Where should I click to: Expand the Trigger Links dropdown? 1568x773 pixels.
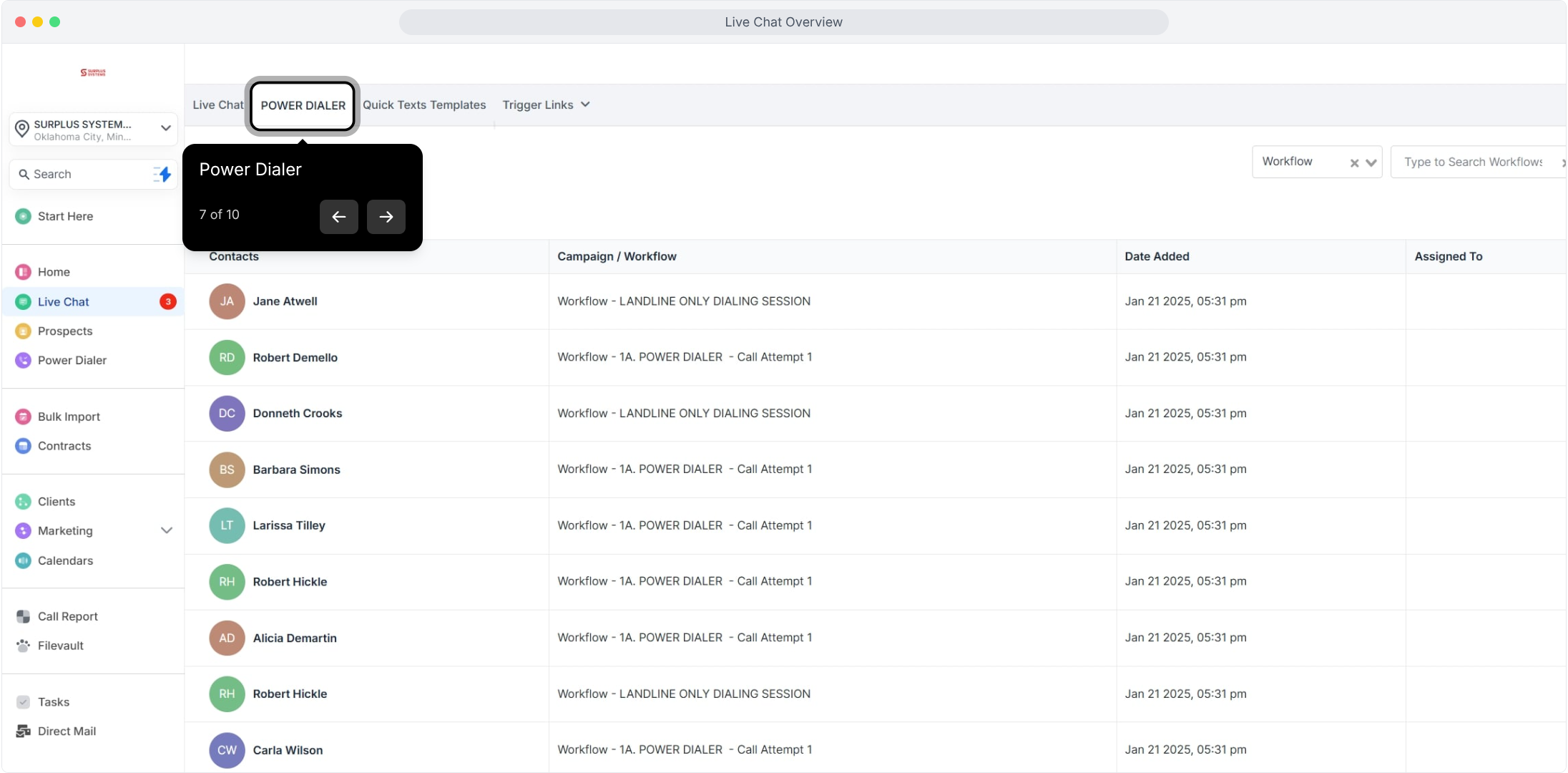[546, 105]
